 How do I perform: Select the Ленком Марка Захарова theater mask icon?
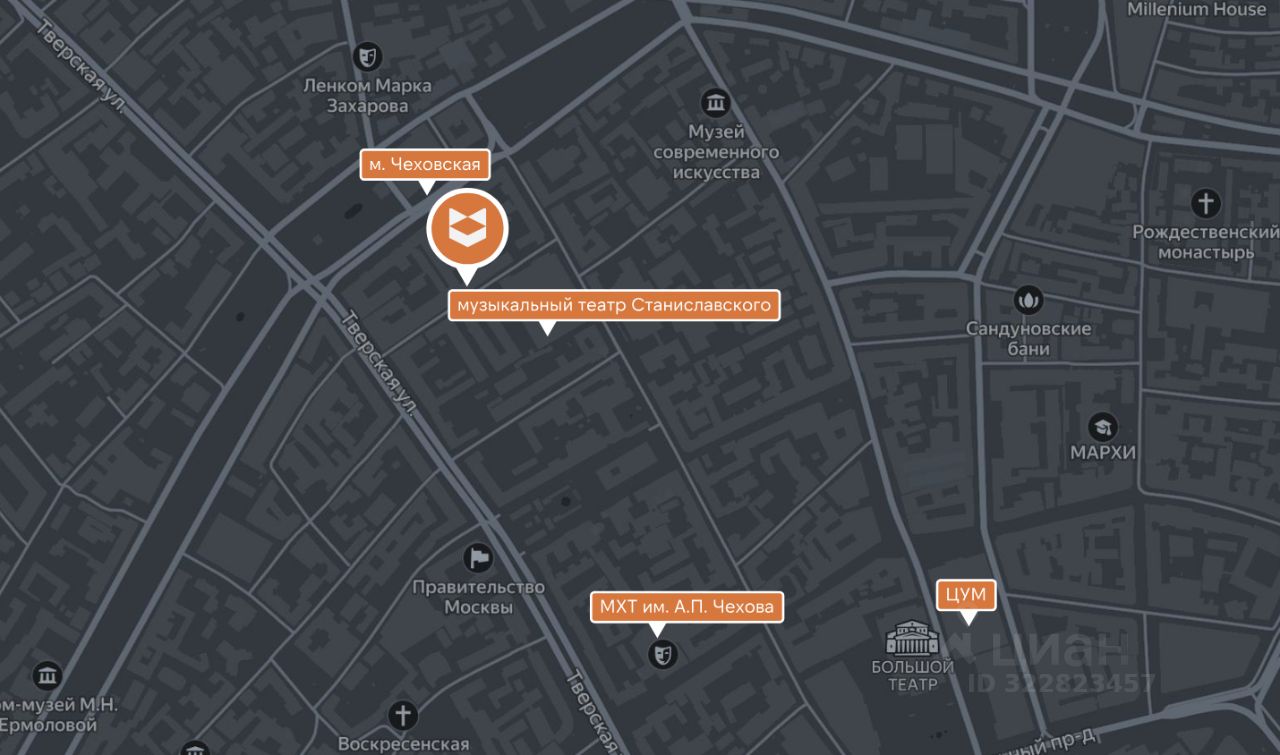coord(368,54)
